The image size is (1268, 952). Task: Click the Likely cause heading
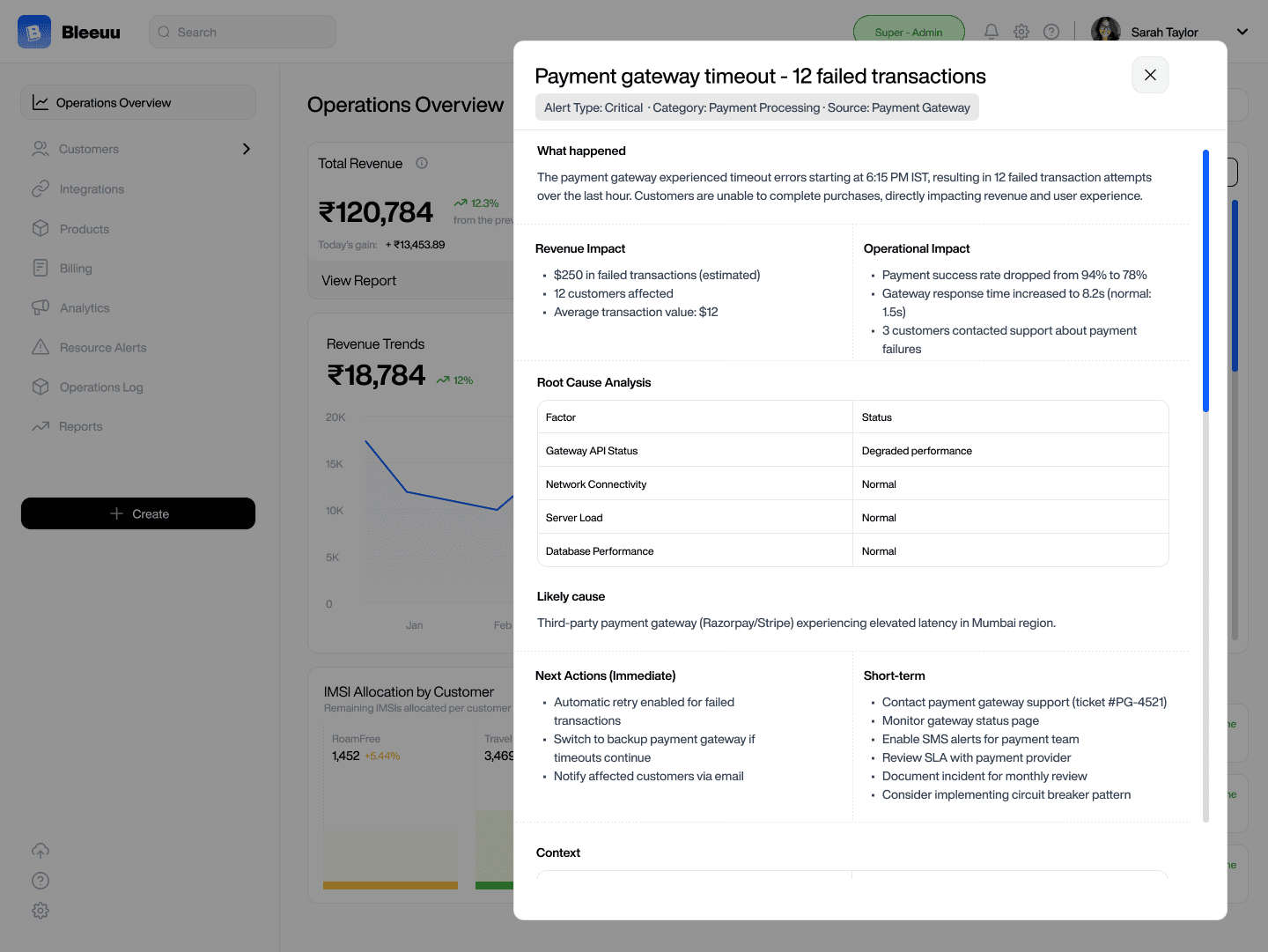pyautogui.click(x=571, y=596)
